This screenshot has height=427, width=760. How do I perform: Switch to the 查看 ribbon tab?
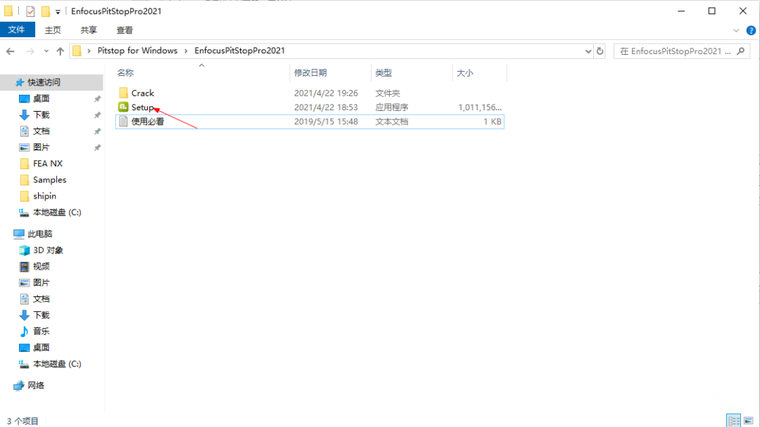coord(125,30)
